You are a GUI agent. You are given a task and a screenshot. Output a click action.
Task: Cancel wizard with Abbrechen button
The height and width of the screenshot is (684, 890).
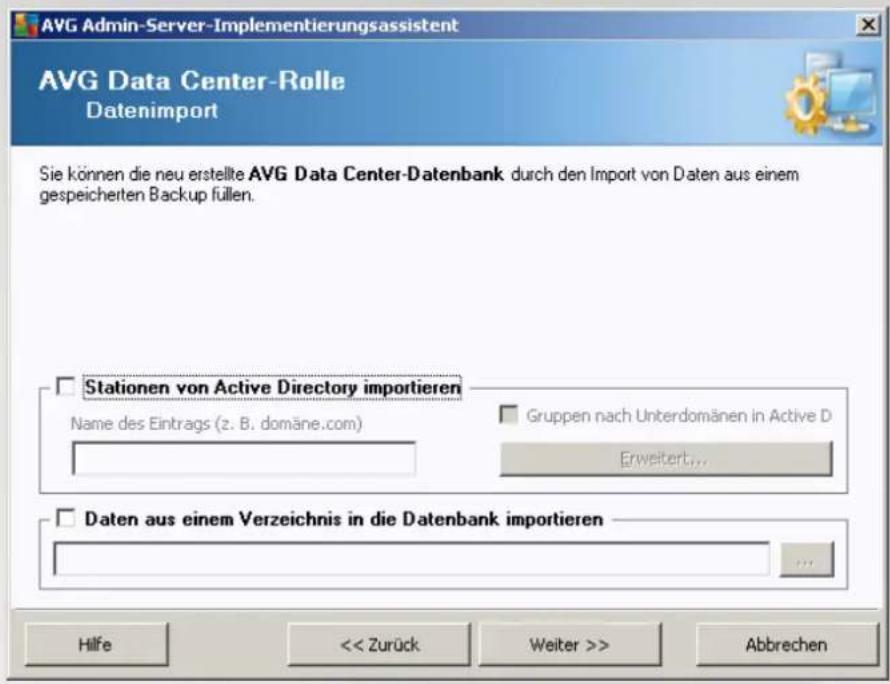coord(787,644)
